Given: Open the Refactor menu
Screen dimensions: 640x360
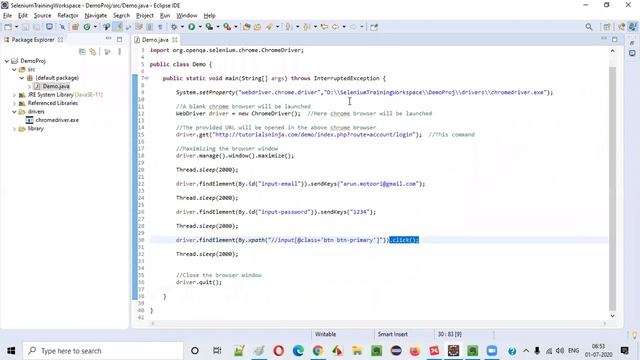Looking at the screenshot, I should tap(68, 16).
